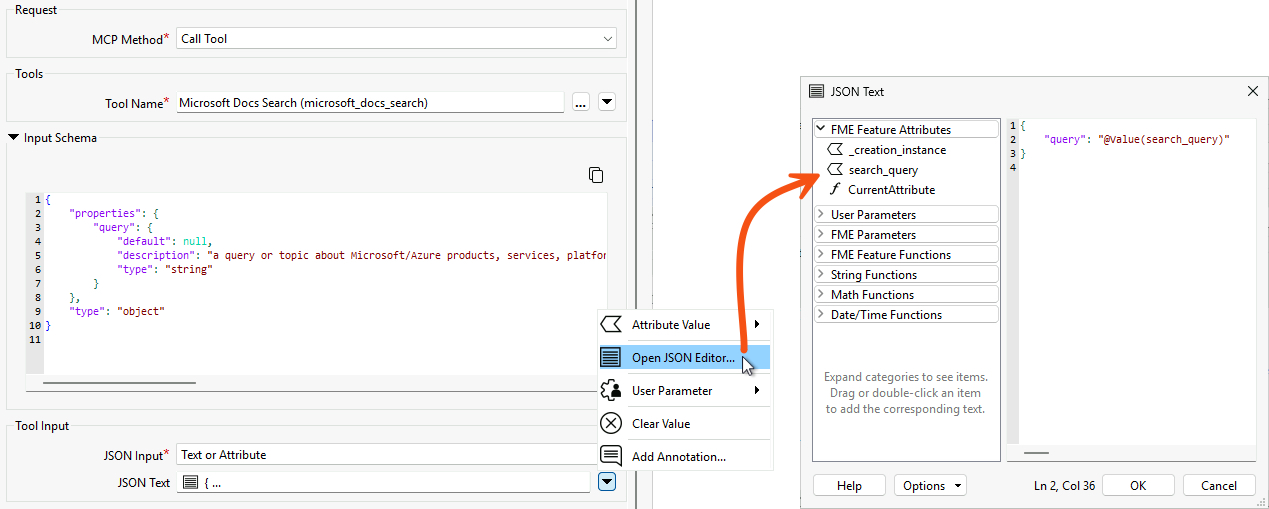Collapse the Input Schema section
Screen dimensions: 1269x509
tap(13, 138)
